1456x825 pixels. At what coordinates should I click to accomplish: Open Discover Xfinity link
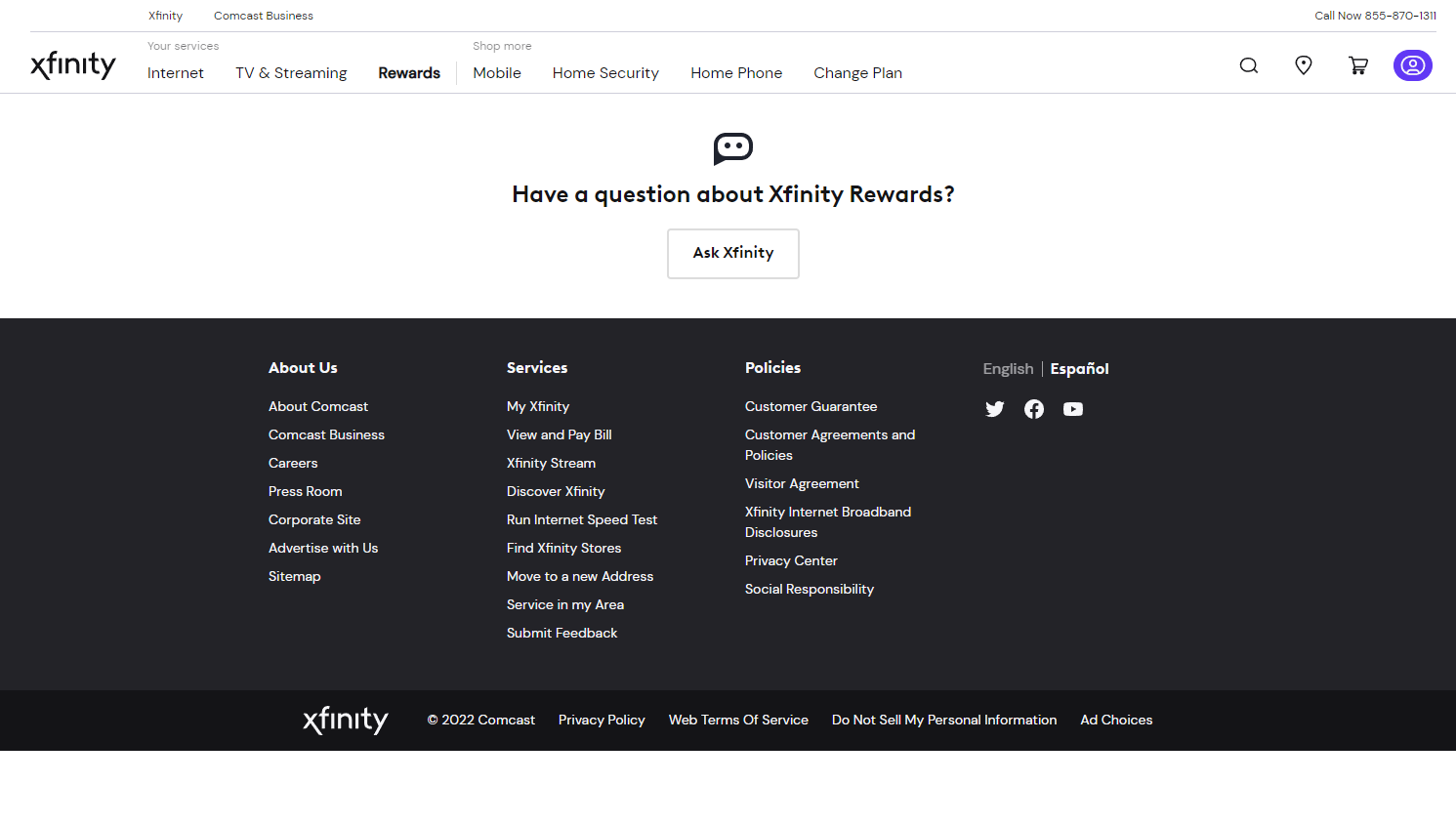[x=556, y=492]
